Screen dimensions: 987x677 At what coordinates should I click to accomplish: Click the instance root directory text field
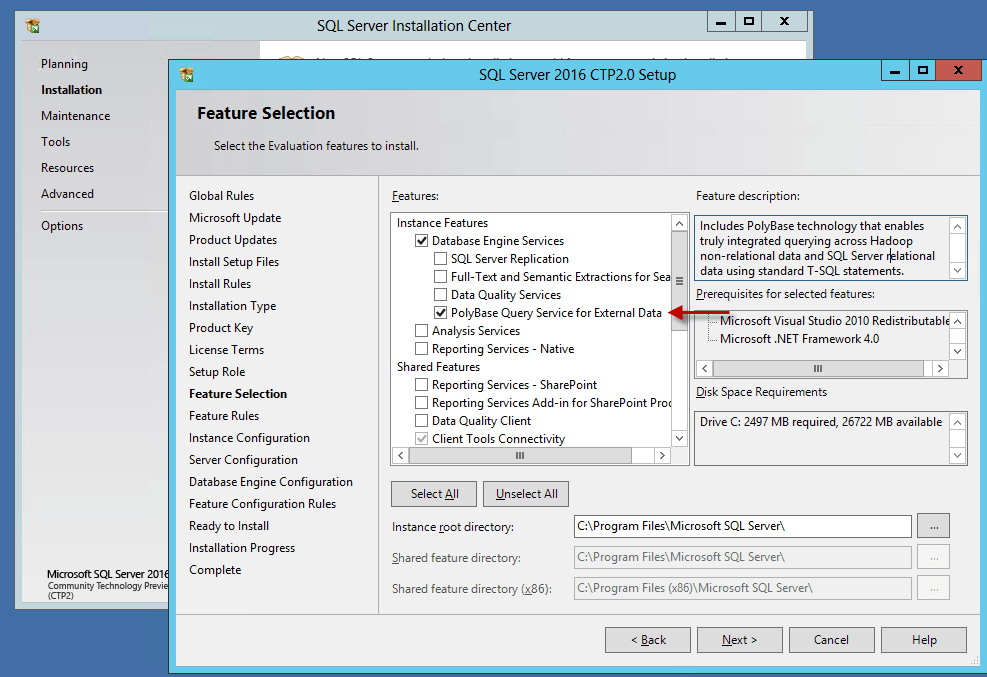pos(742,526)
